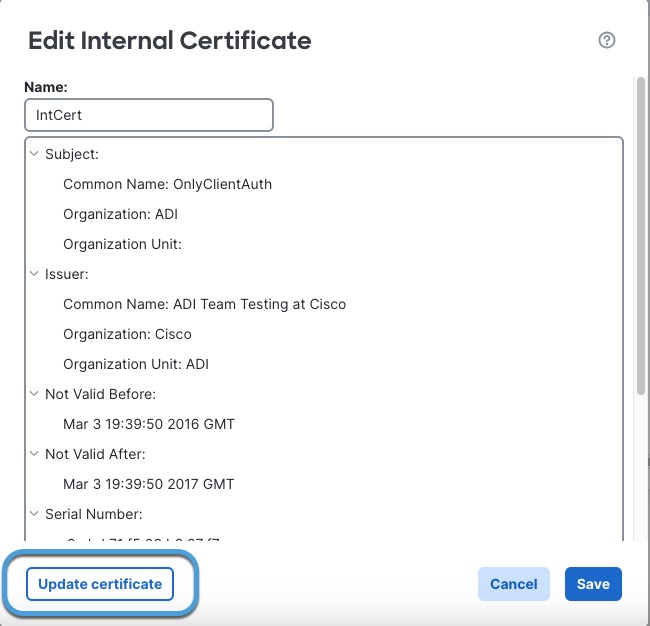The width and height of the screenshot is (650, 626).
Task: Select the Organization: ADI entry
Action: pos(120,214)
